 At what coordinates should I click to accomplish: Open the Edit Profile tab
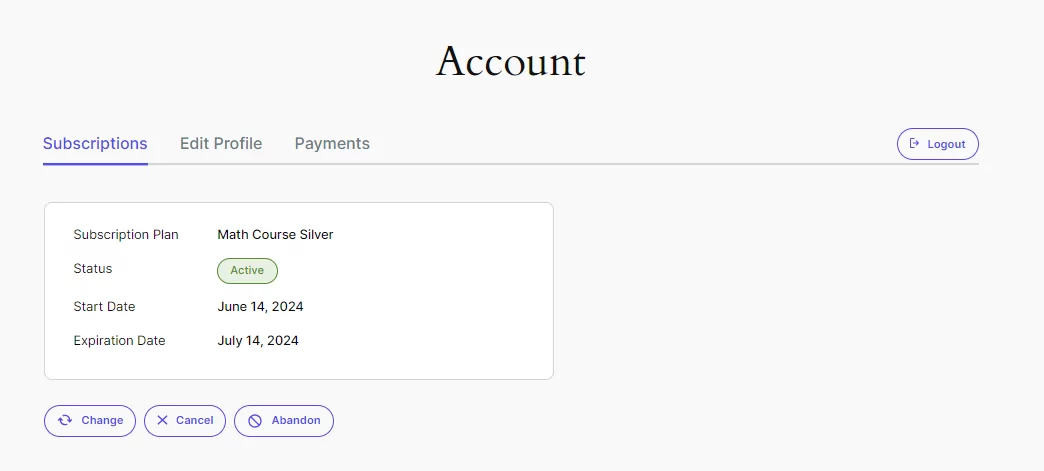pyautogui.click(x=221, y=143)
